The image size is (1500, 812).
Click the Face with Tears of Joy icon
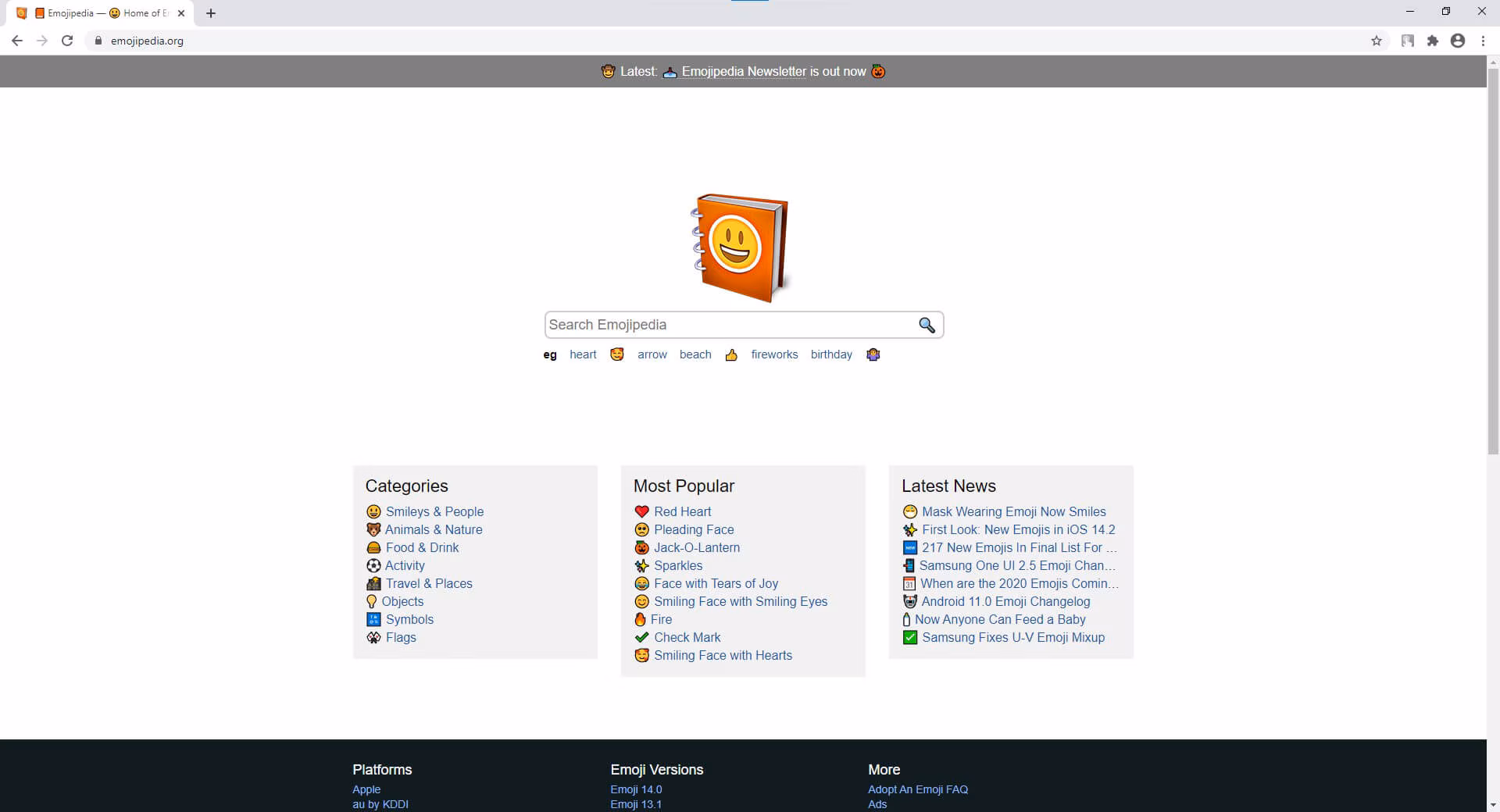pyautogui.click(x=642, y=584)
